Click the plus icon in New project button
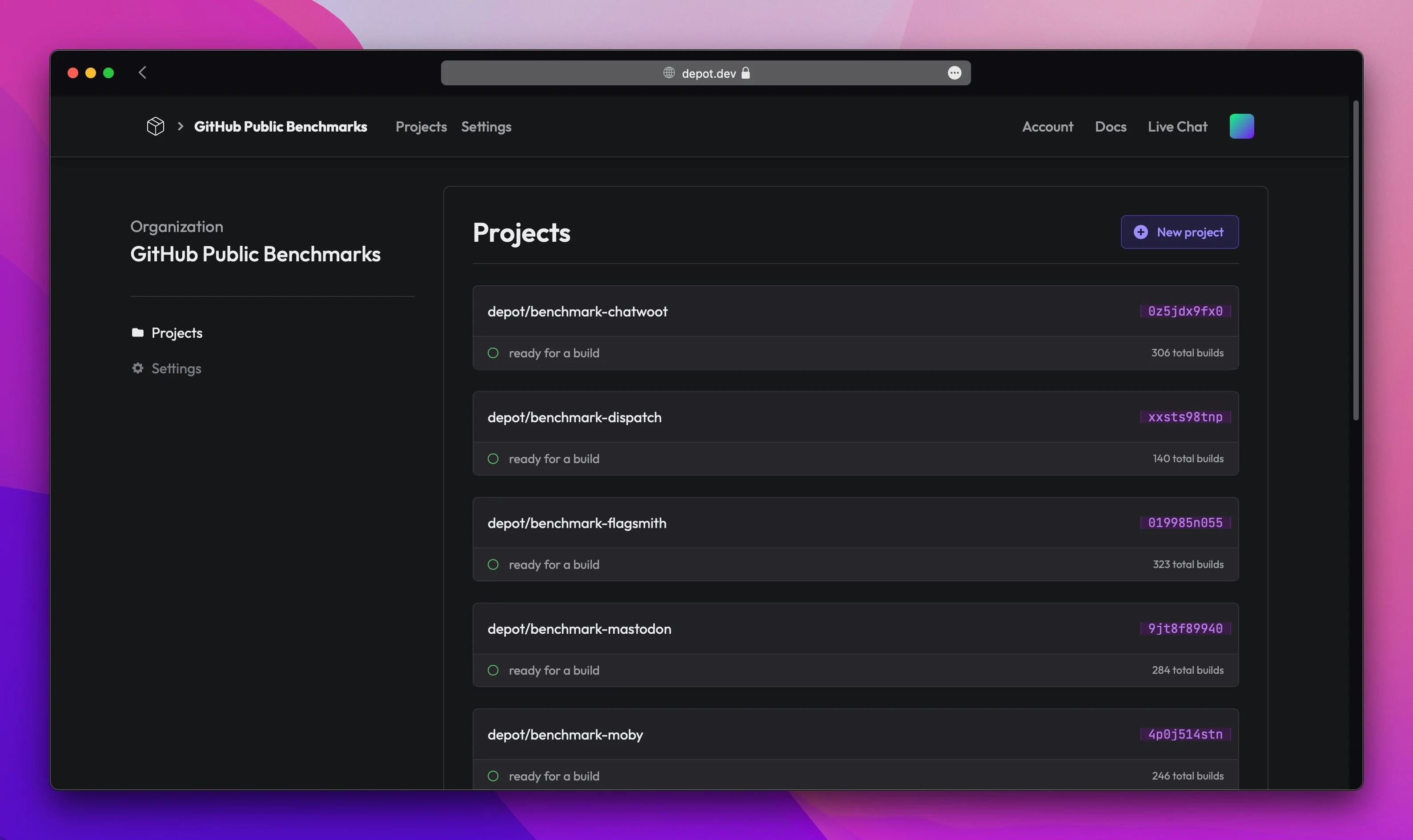This screenshot has width=1413, height=840. coord(1141,232)
